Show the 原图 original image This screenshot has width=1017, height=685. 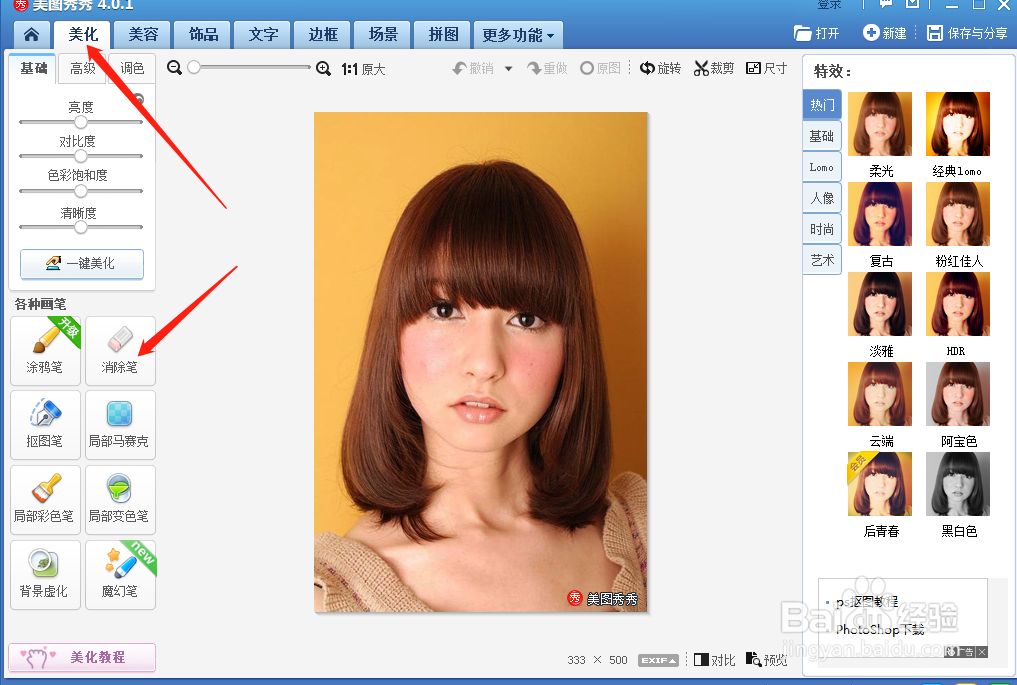(600, 68)
